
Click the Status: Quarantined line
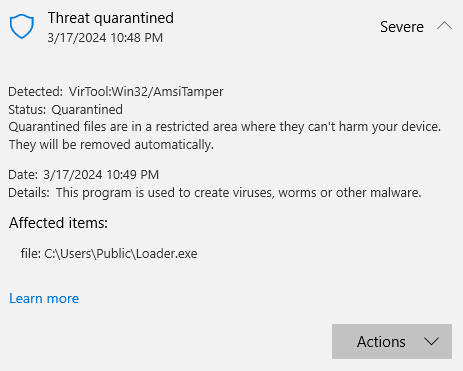[65, 109]
